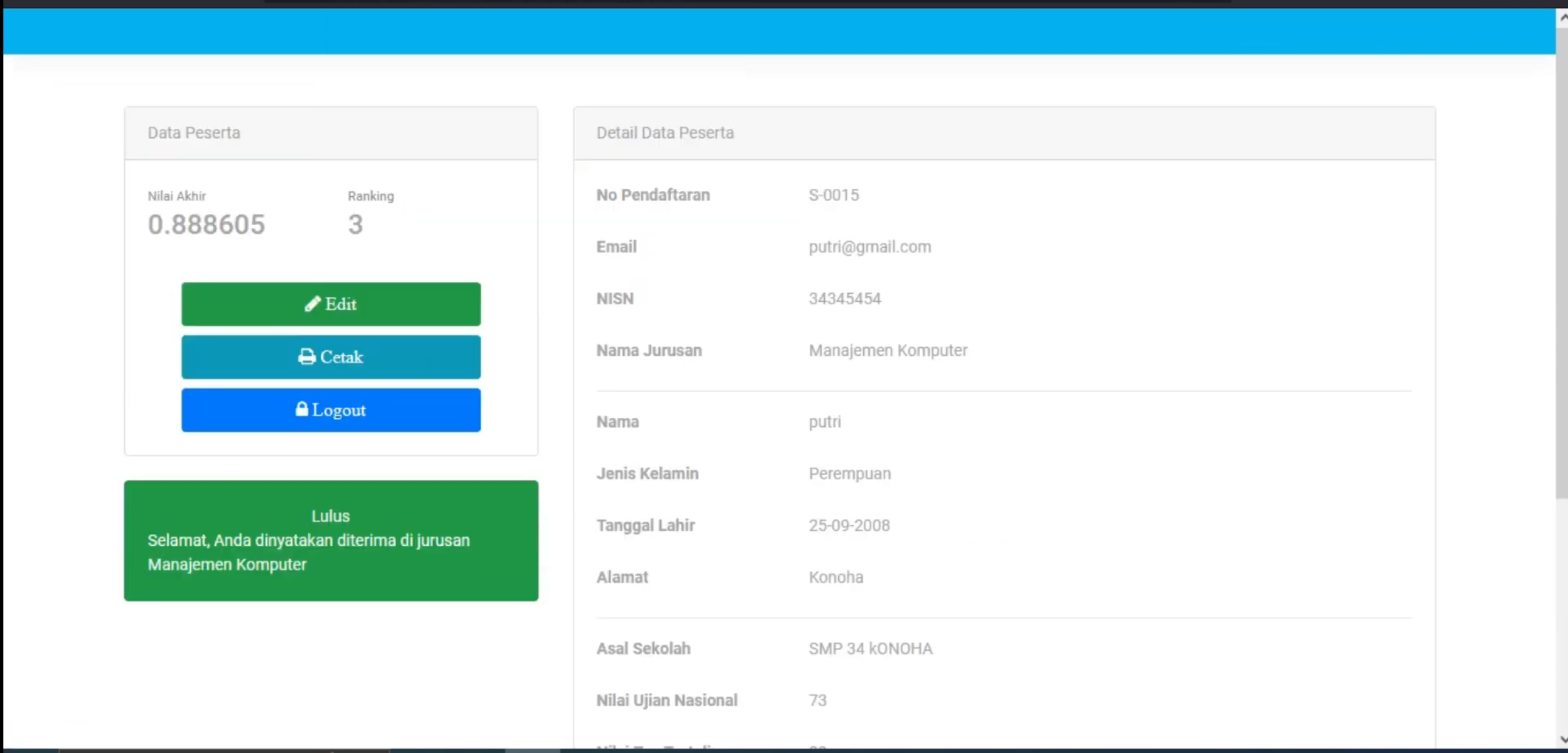Click the scrollbar down arrow
The image size is (1568, 753).
(x=1562, y=740)
